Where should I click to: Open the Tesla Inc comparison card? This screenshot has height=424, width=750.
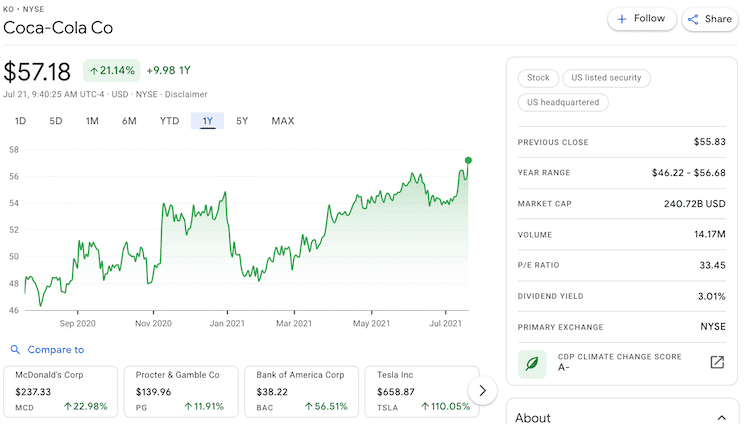tap(422, 391)
